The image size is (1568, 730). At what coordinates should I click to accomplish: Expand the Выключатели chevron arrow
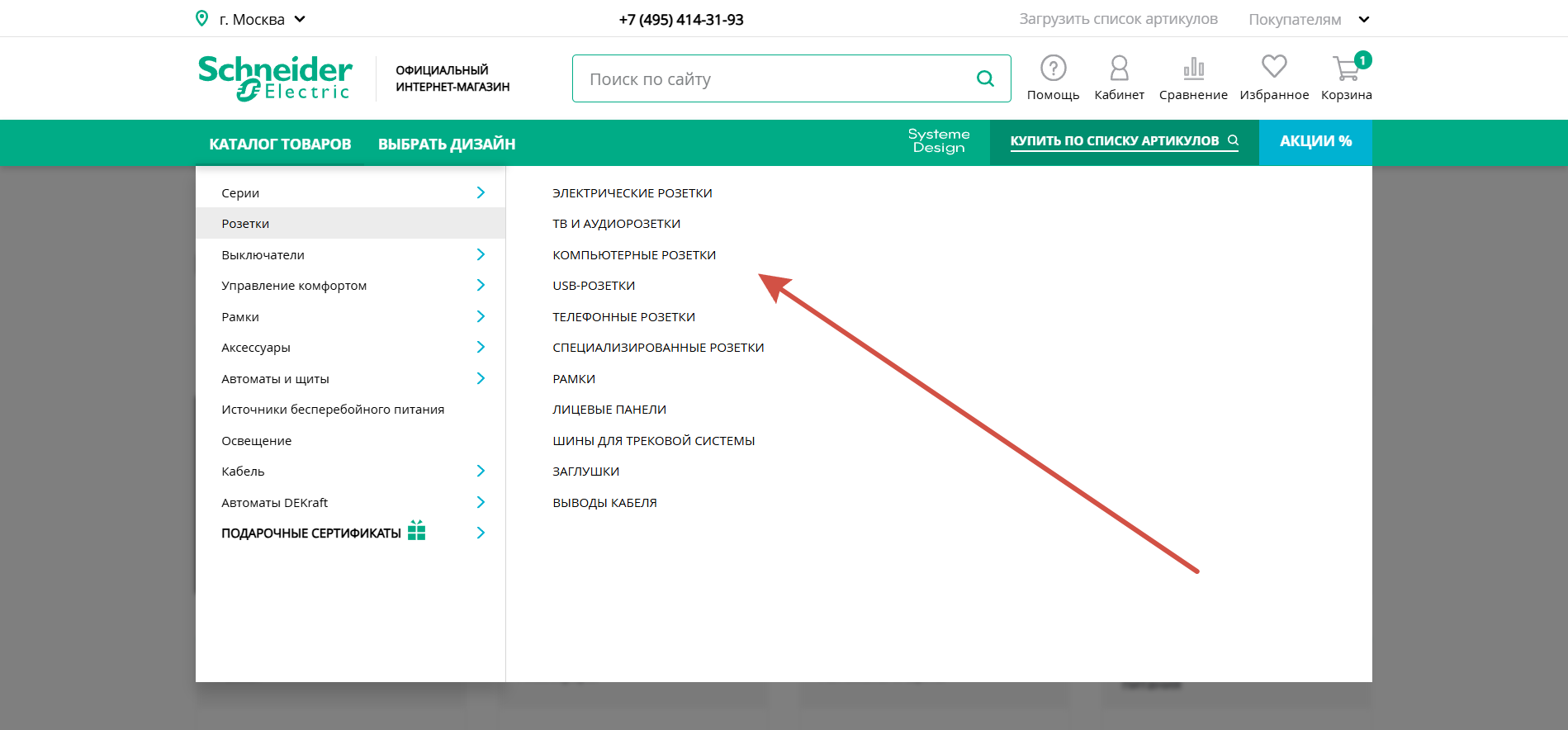click(481, 254)
